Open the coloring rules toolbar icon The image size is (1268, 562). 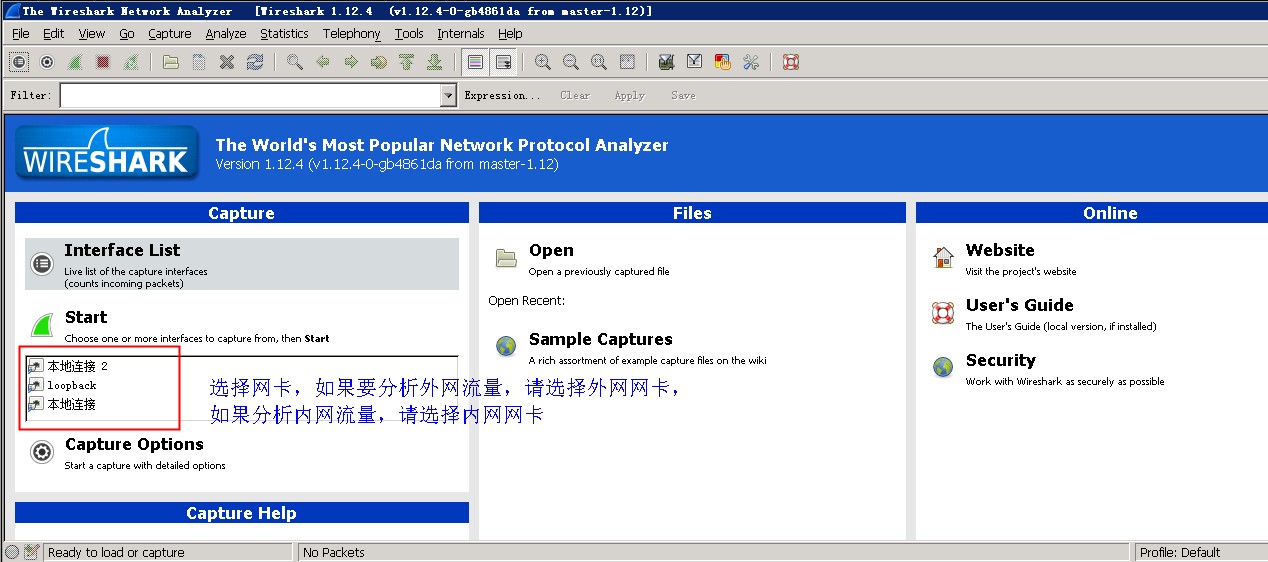tap(722, 62)
